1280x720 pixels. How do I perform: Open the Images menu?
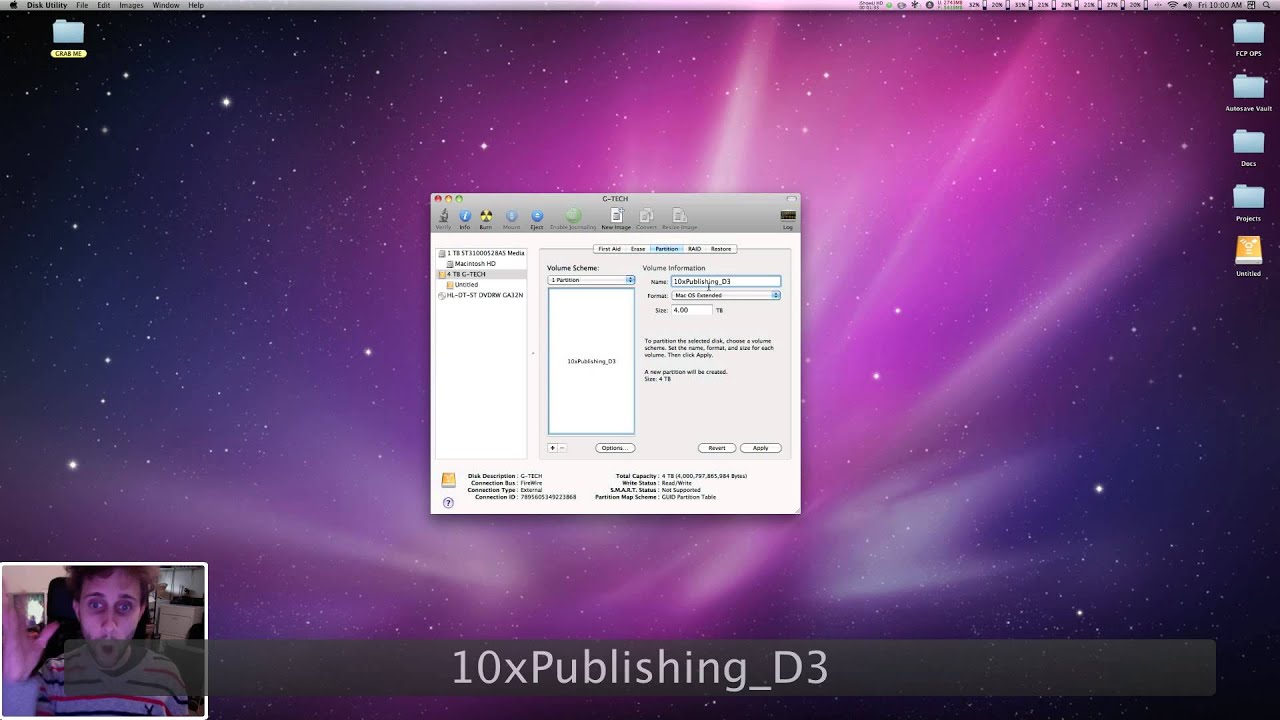click(x=131, y=5)
